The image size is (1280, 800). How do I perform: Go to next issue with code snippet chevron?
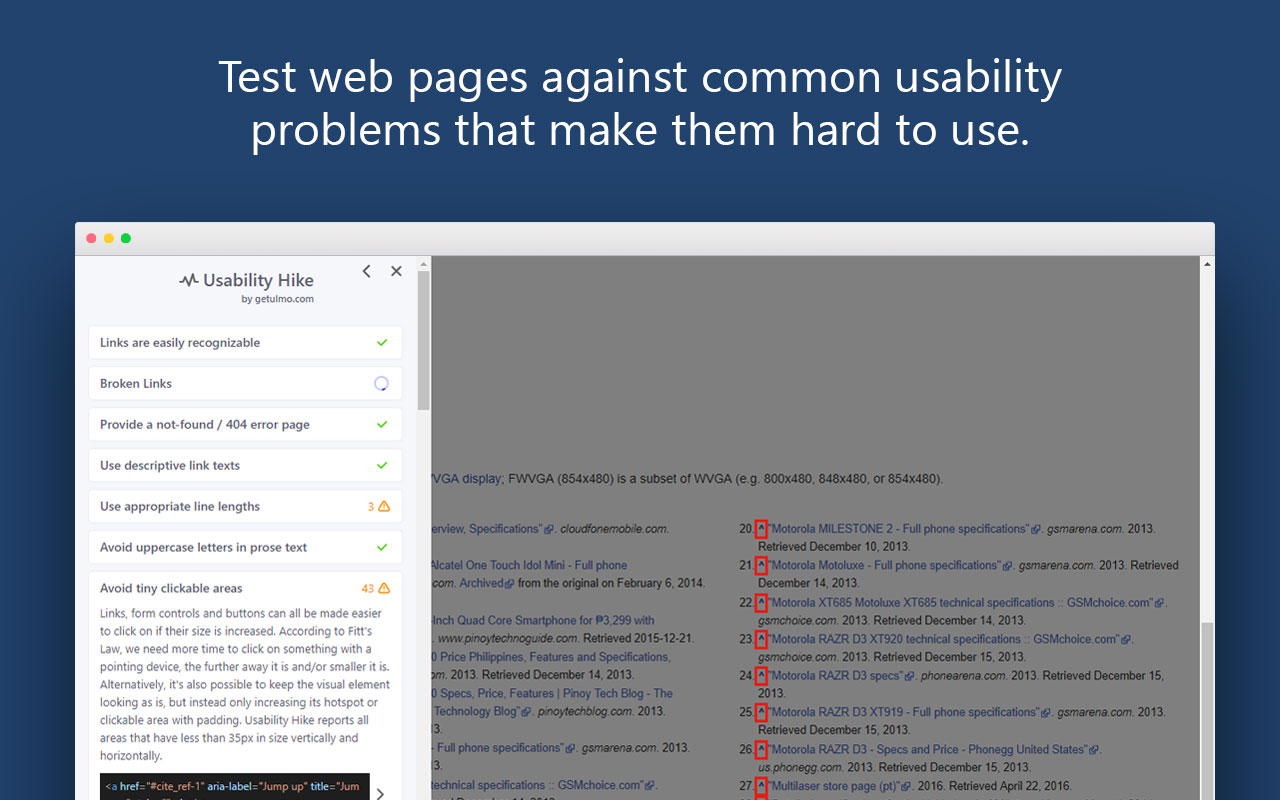tap(380, 793)
